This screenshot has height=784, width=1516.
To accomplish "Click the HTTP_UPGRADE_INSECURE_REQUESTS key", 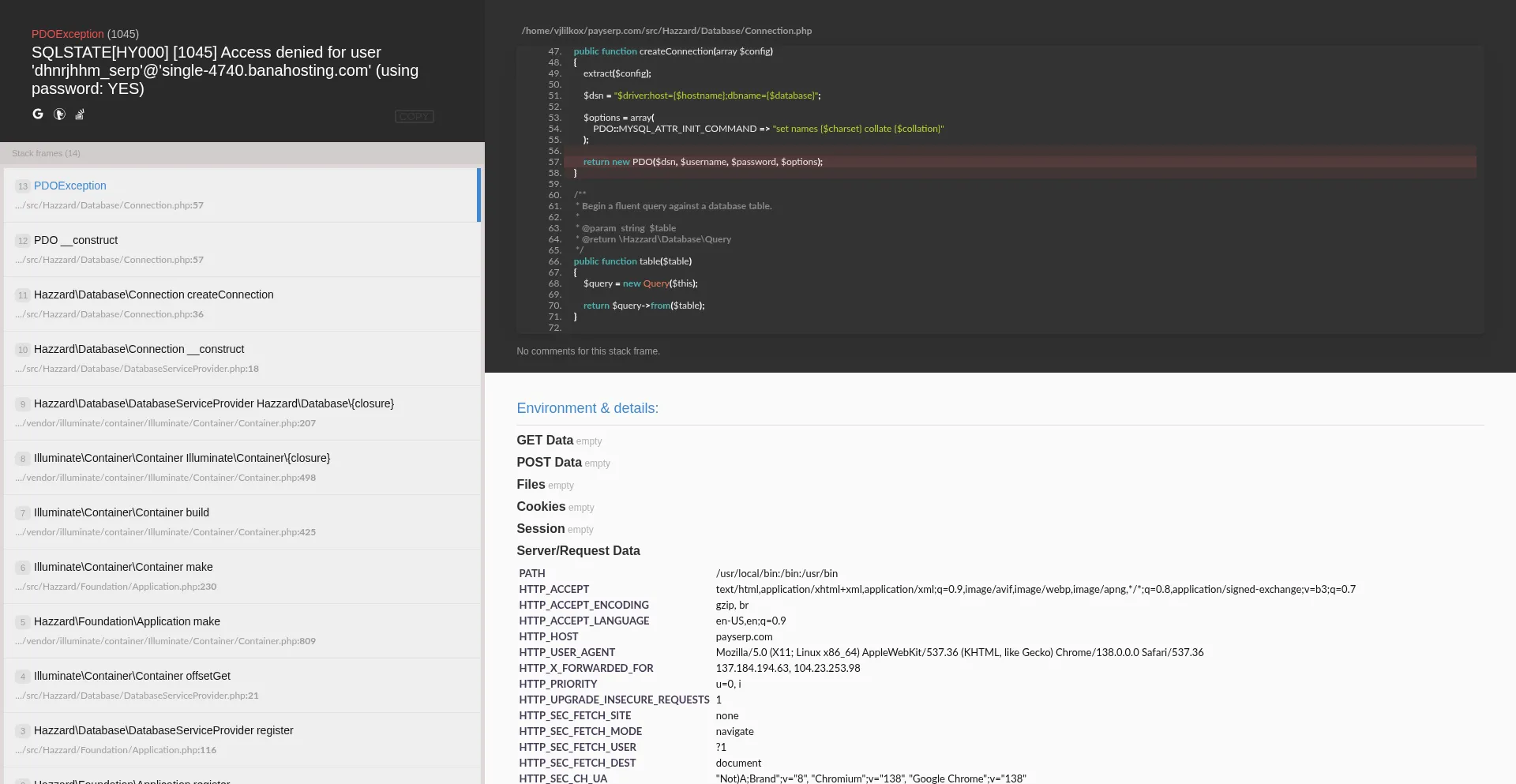I will pos(614,700).
